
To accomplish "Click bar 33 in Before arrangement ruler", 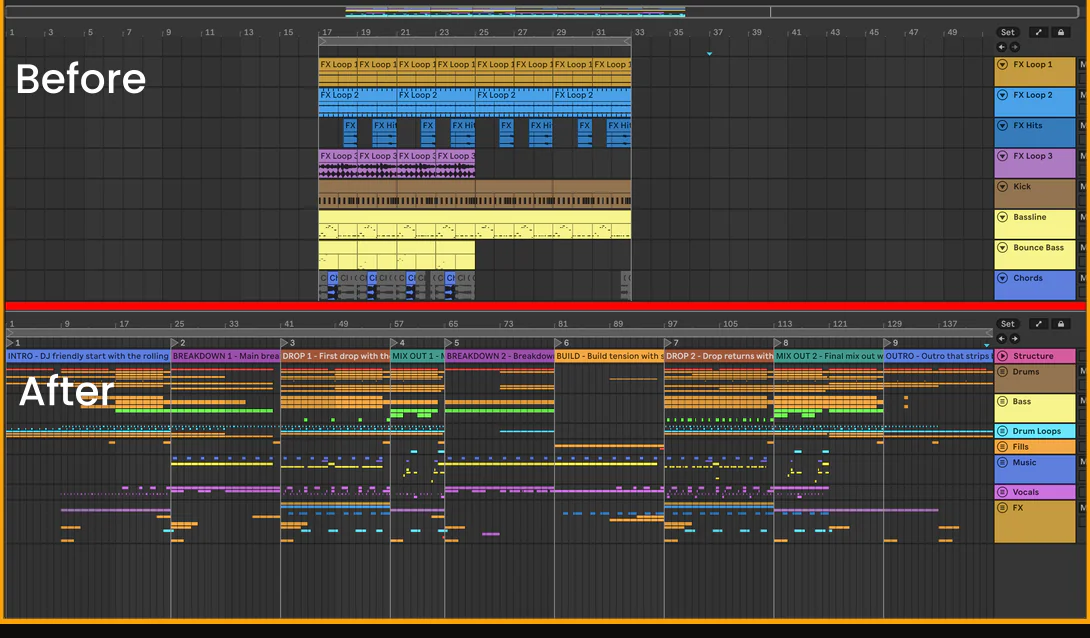I will click(x=639, y=32).
